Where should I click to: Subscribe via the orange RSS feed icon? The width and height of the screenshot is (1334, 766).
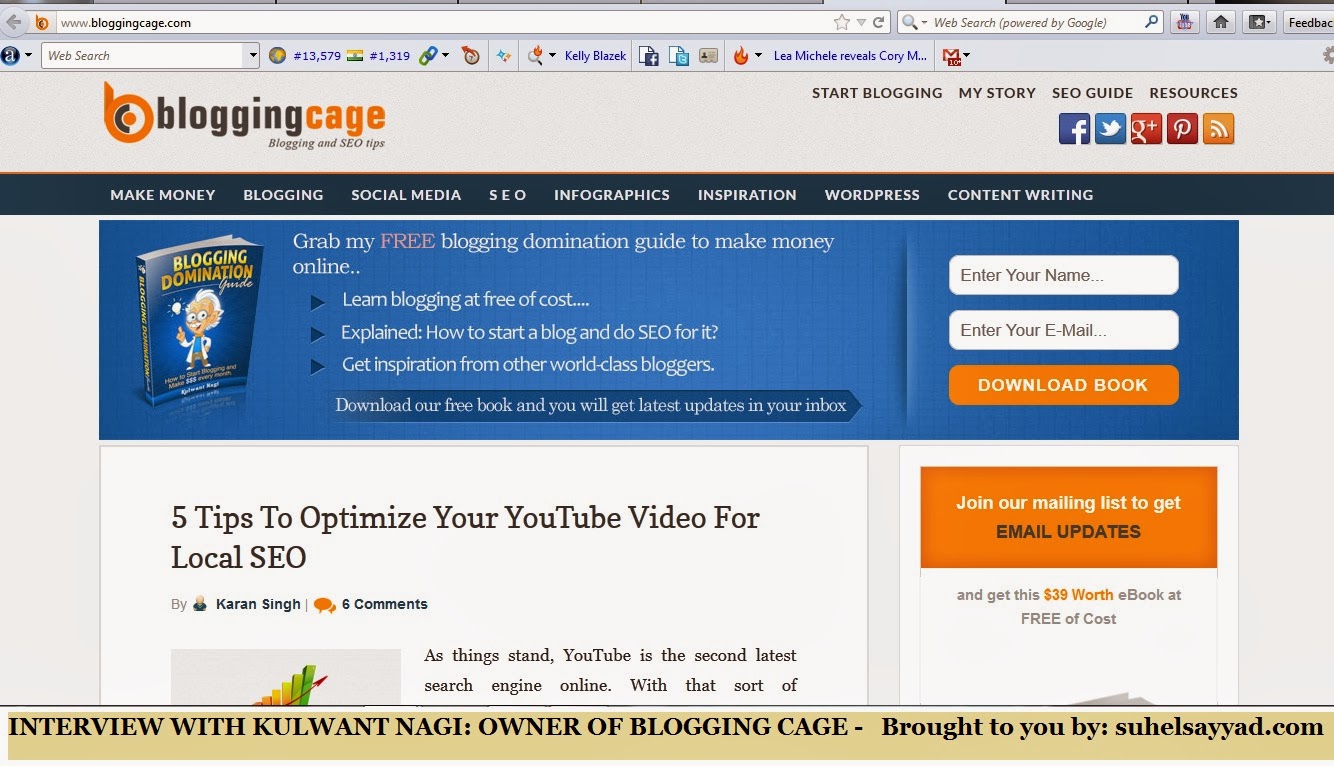coord(1218,129)
